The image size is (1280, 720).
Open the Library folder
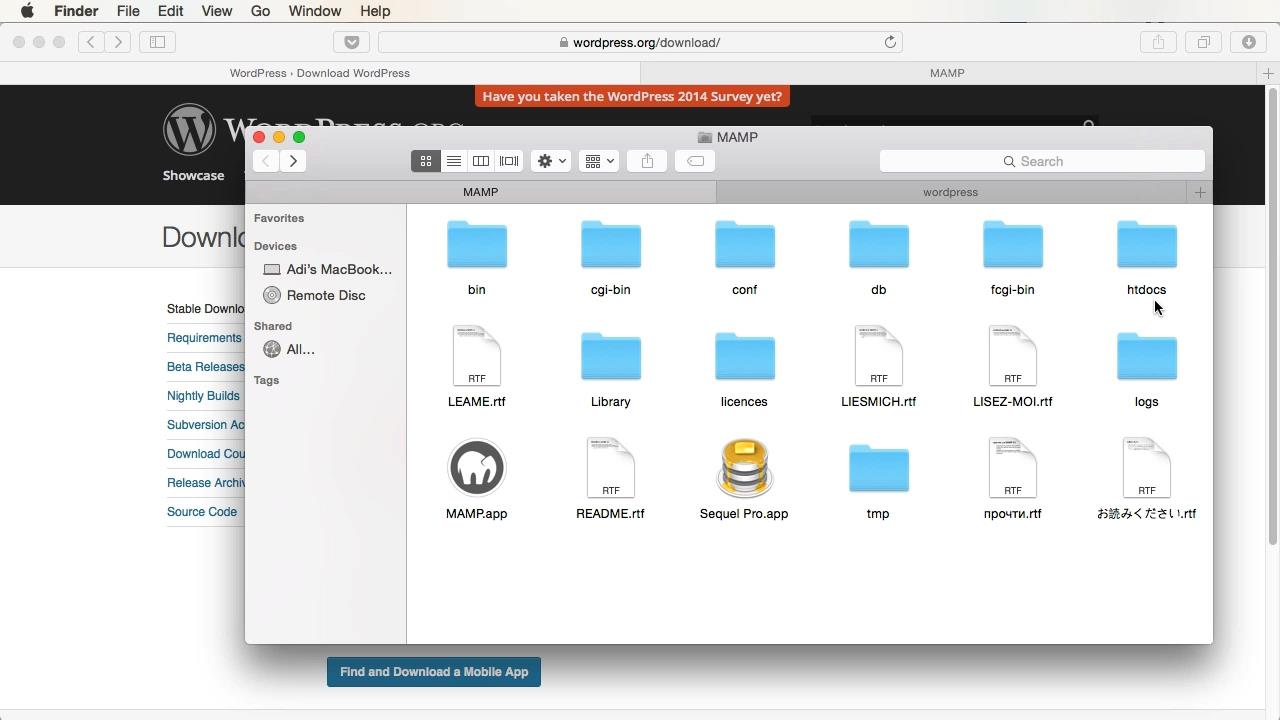click(x=611, y=358)
